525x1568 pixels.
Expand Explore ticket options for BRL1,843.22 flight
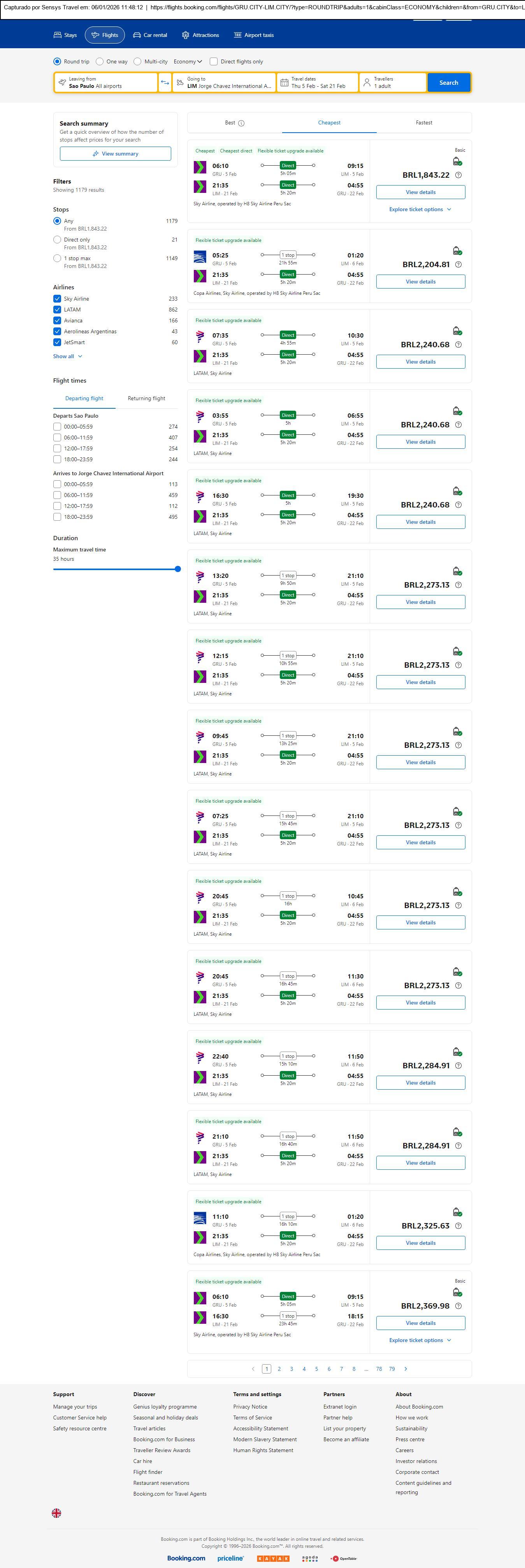420,209
